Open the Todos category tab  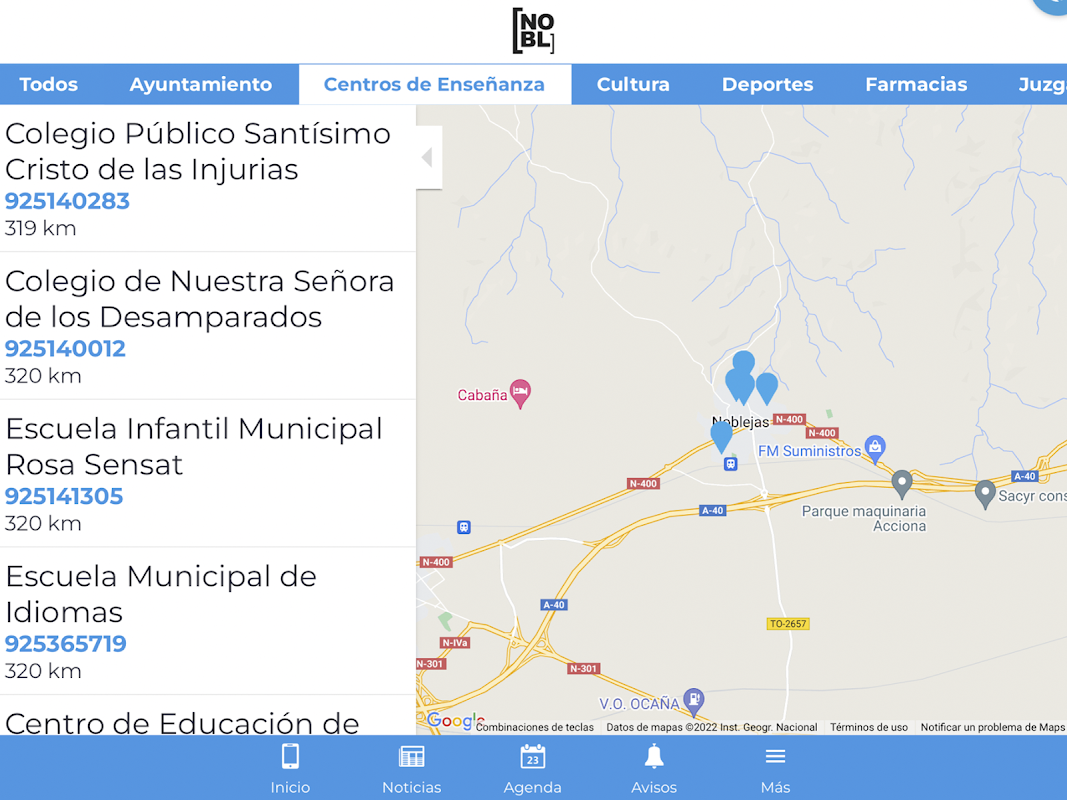coord(48,84)
